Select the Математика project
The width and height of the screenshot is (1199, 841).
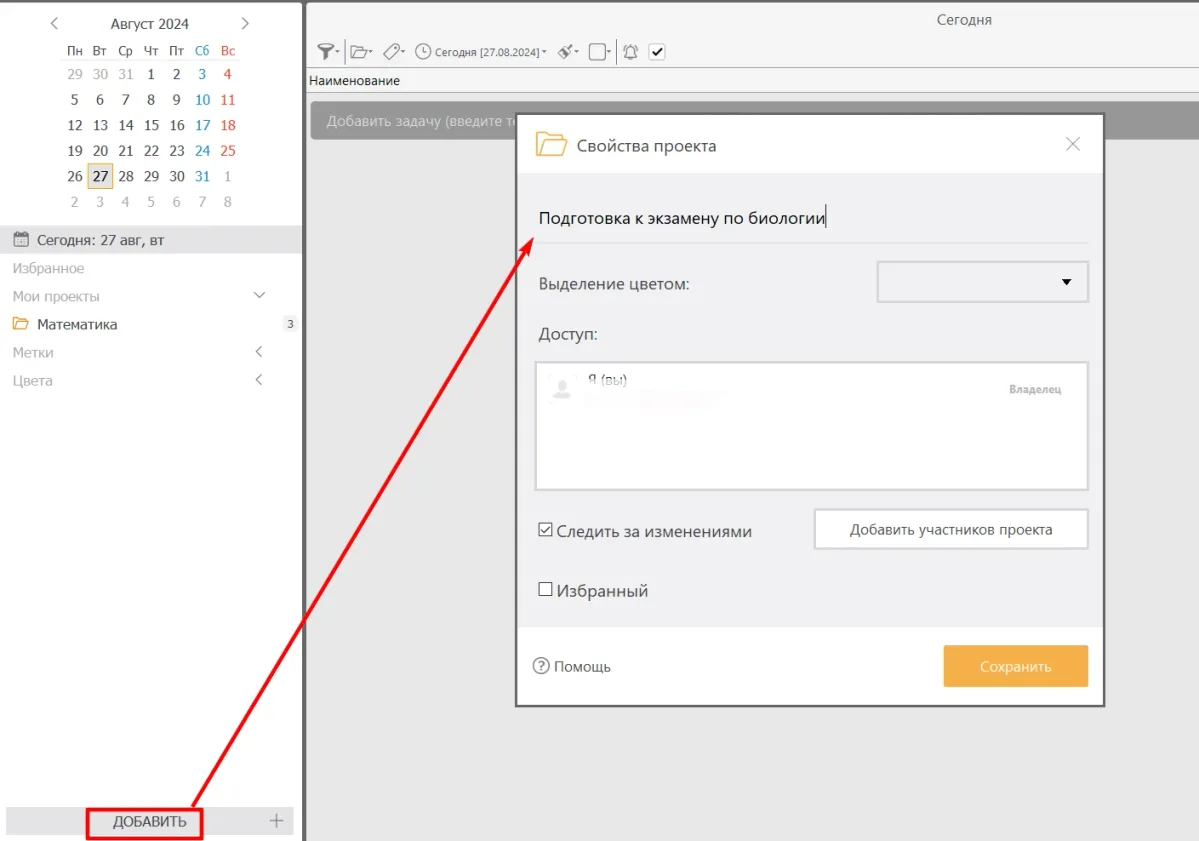tap(77, 324)
